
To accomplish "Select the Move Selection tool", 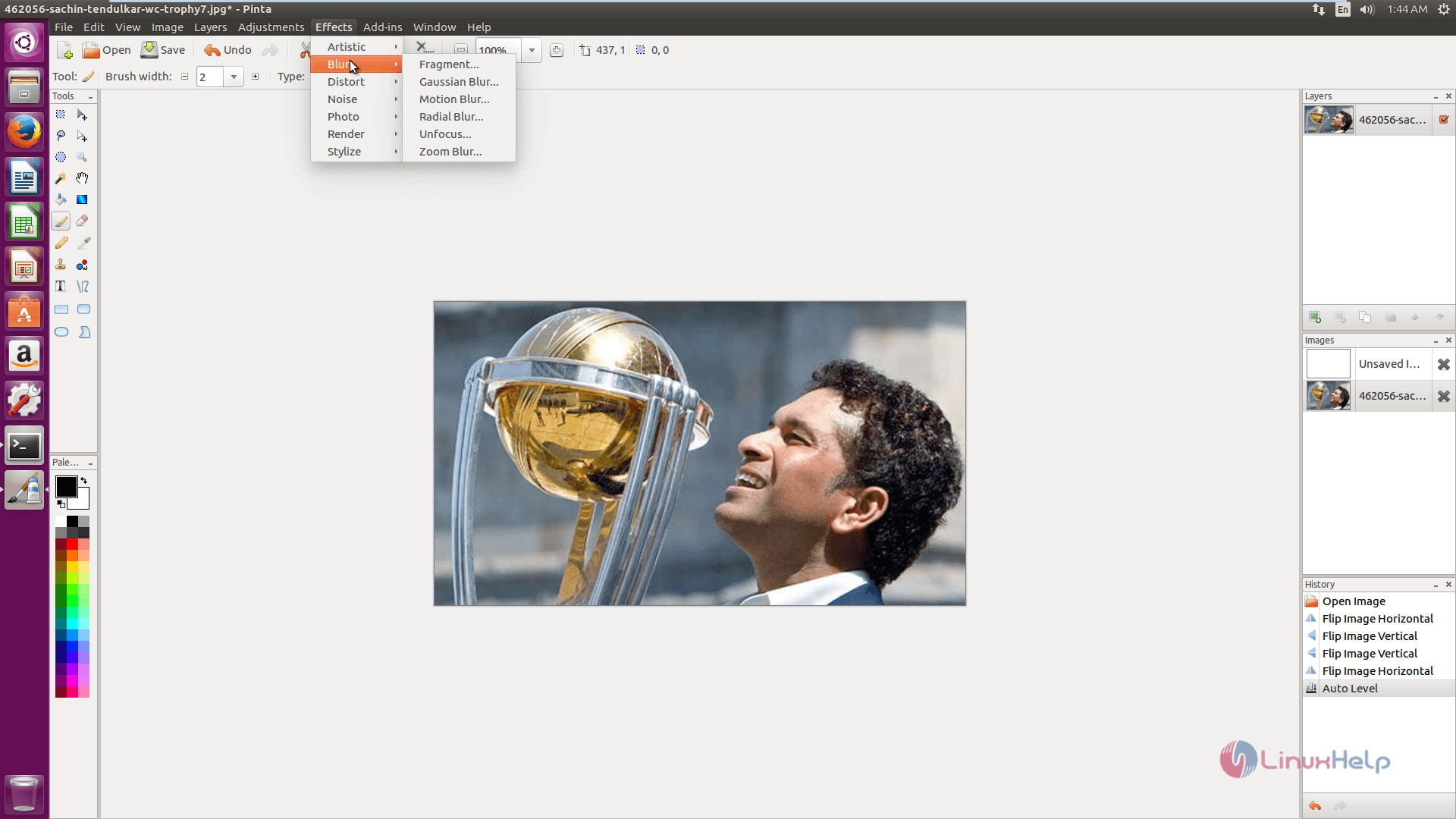I will point(82,136).
